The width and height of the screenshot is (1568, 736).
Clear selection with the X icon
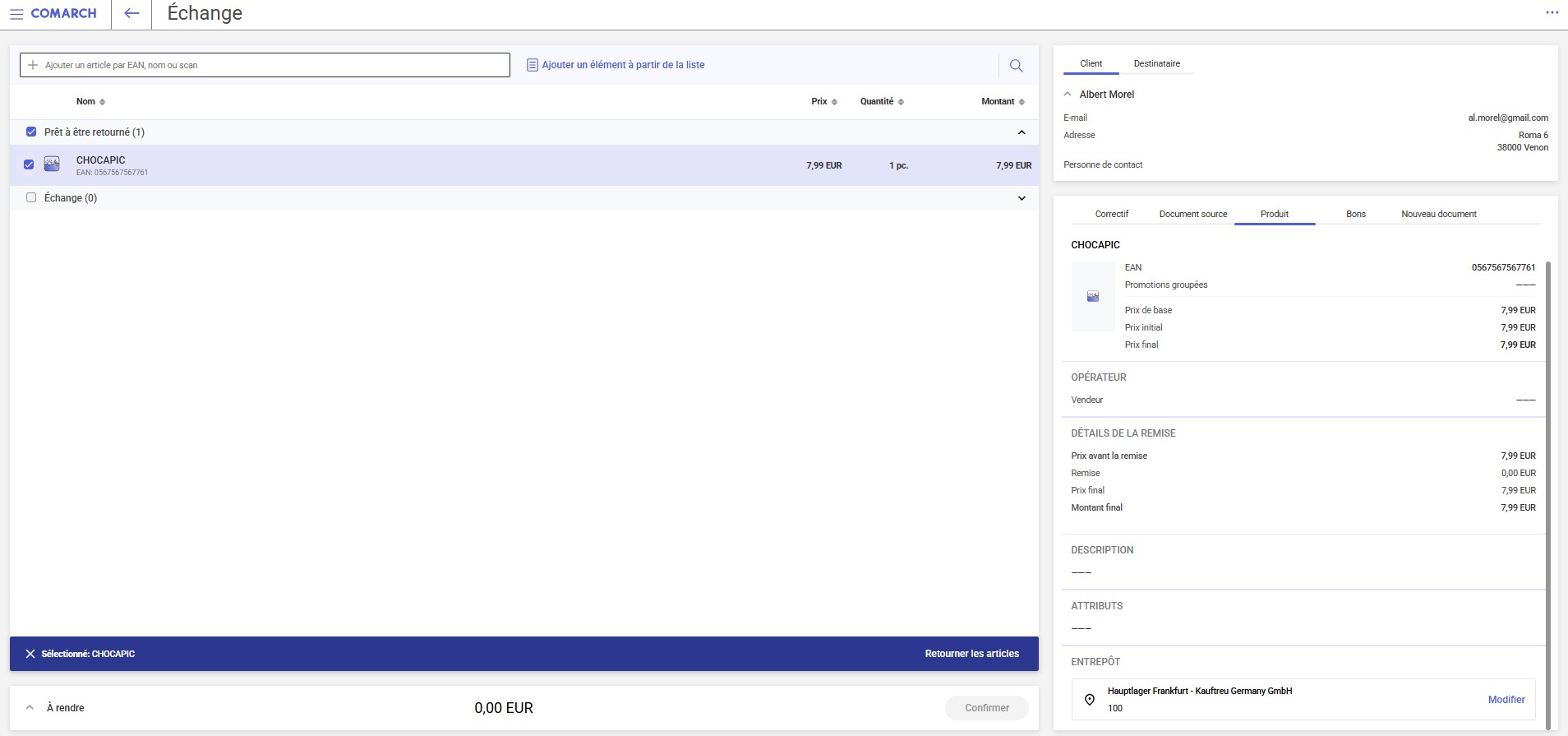pos(30,654)
